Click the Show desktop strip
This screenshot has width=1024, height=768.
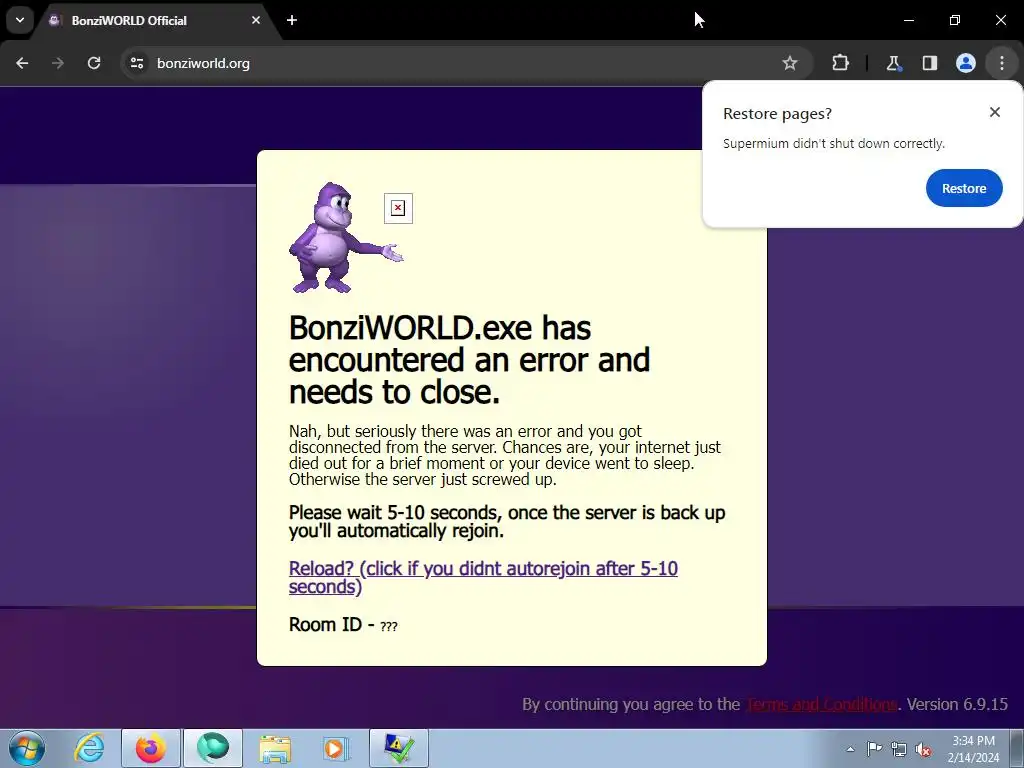1016,748
